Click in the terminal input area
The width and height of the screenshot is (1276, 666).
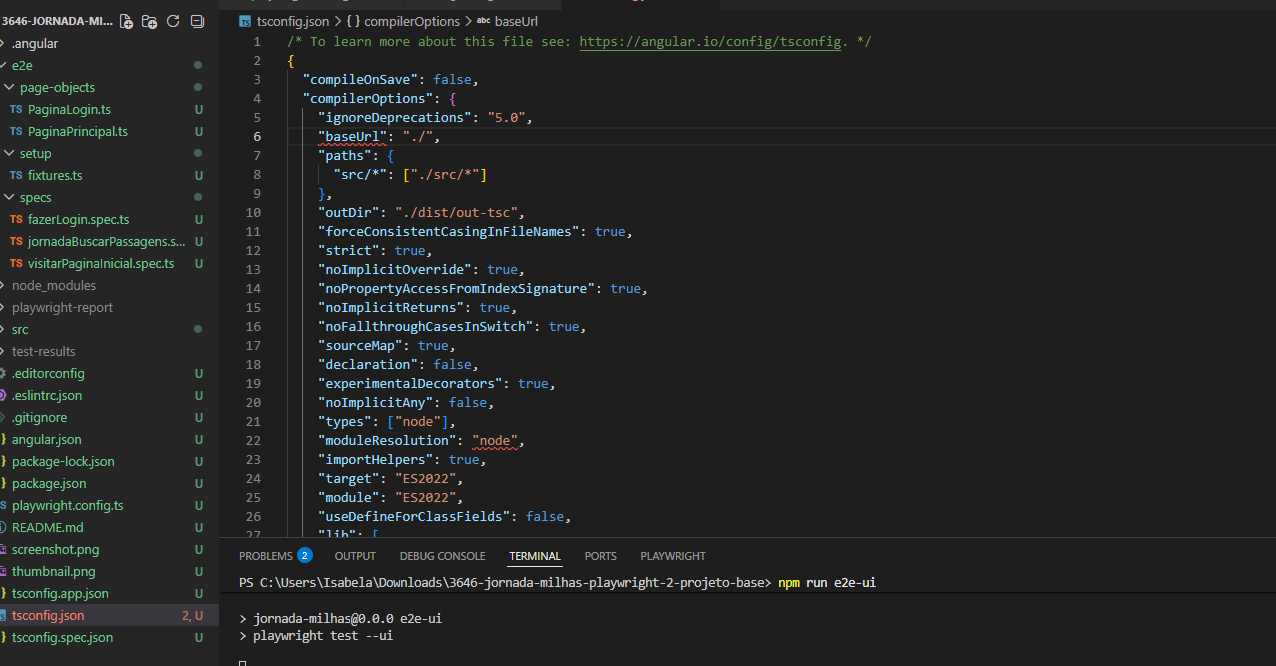(x=700, y=655)
